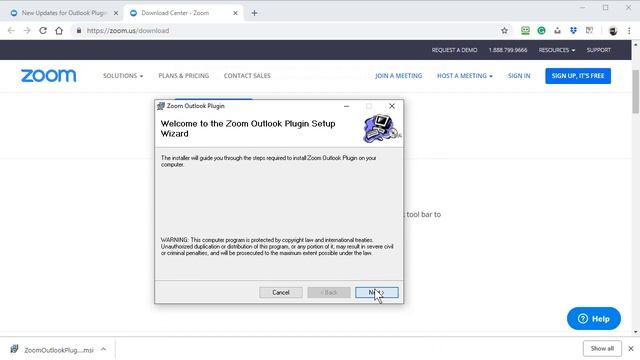640x360 pixels.
Task: Open Plans & Pricing
Action: tap(184, 76)
